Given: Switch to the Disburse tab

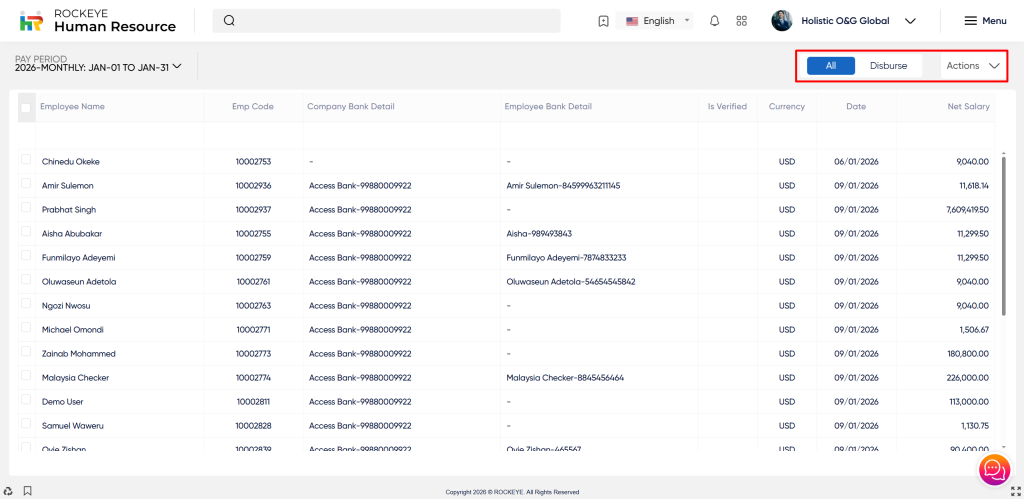Looking at the screenshot, I should 888,66.
